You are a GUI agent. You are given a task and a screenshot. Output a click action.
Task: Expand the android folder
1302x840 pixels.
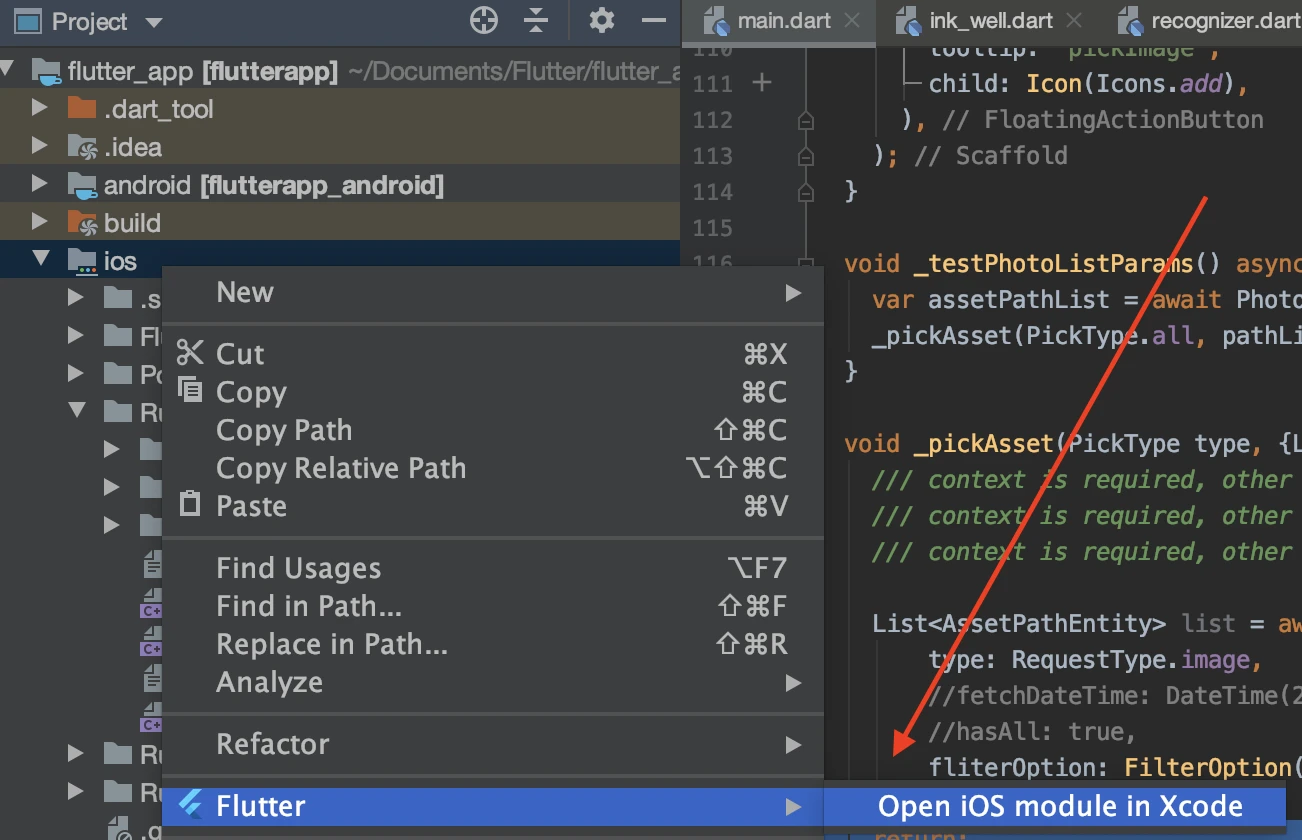tap(39, 184)
